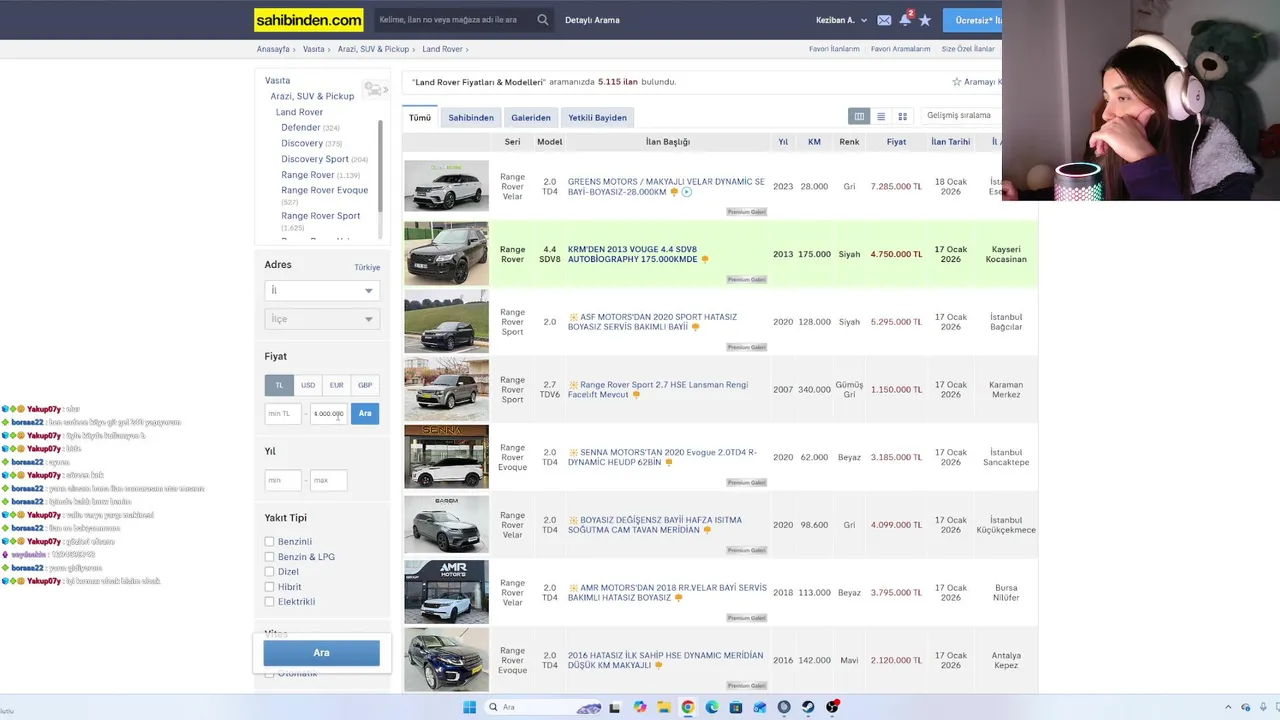Check the Benzin & LPG option
1280x720 pixels.
coord(269,557)
